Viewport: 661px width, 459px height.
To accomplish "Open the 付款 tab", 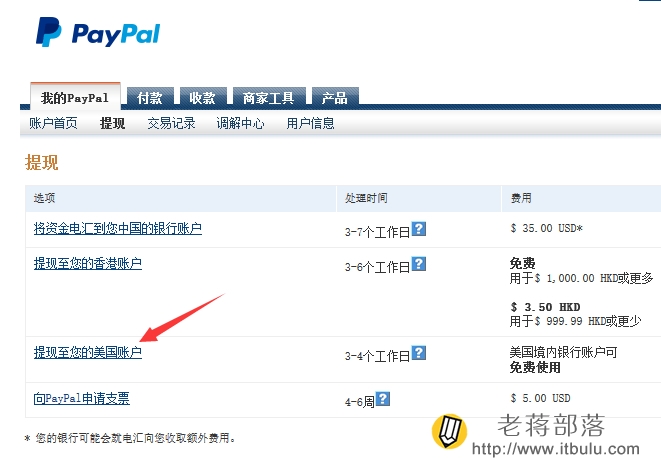I will 150,98.
